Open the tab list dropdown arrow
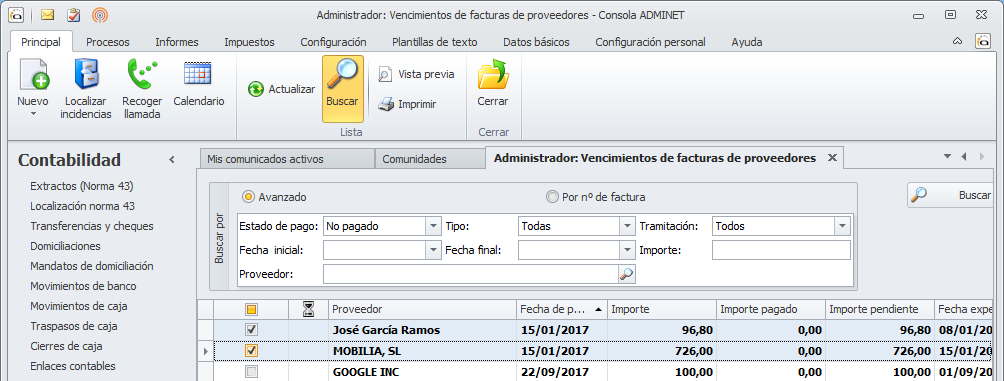 (x=948, y=157)
